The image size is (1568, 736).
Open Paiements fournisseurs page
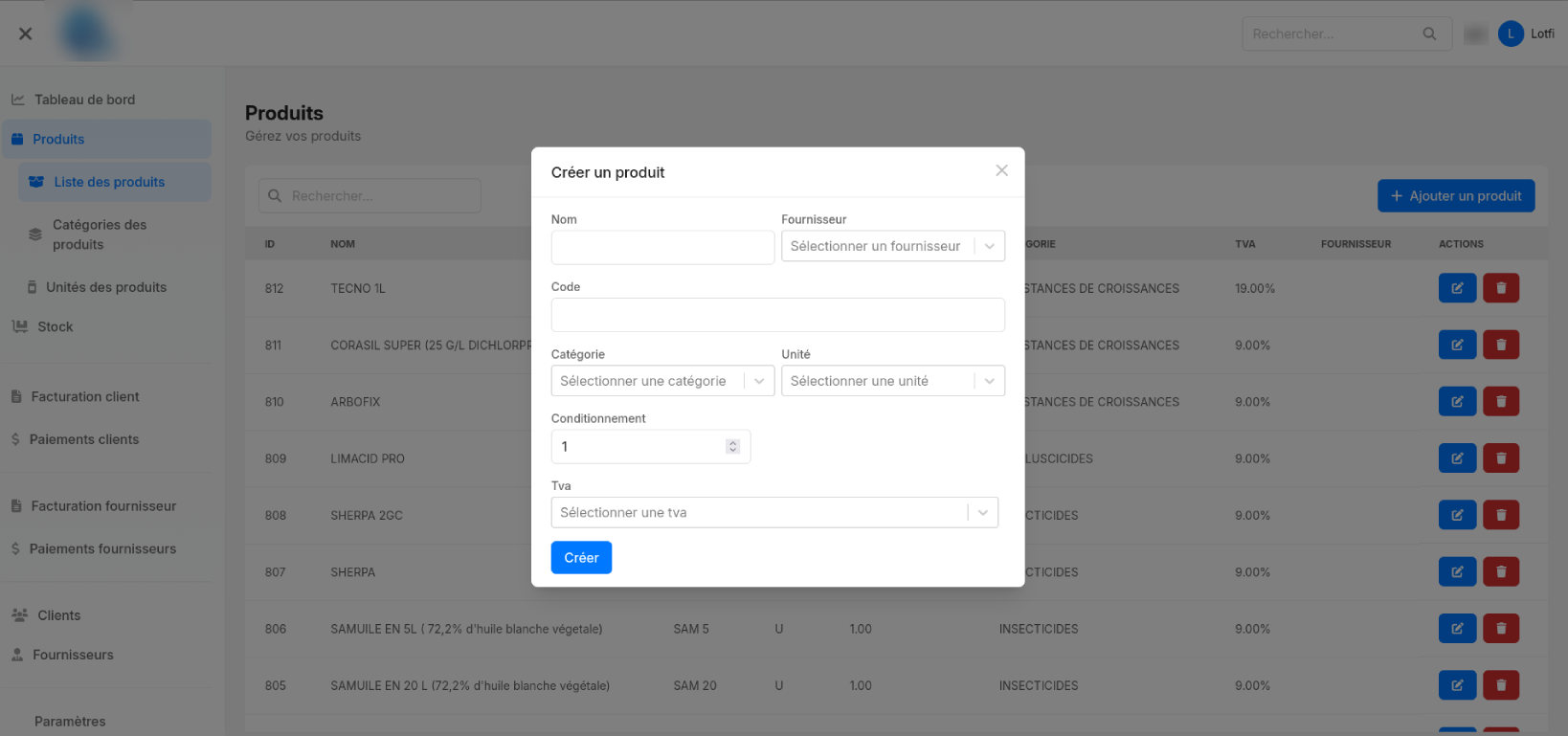(105, 548)
